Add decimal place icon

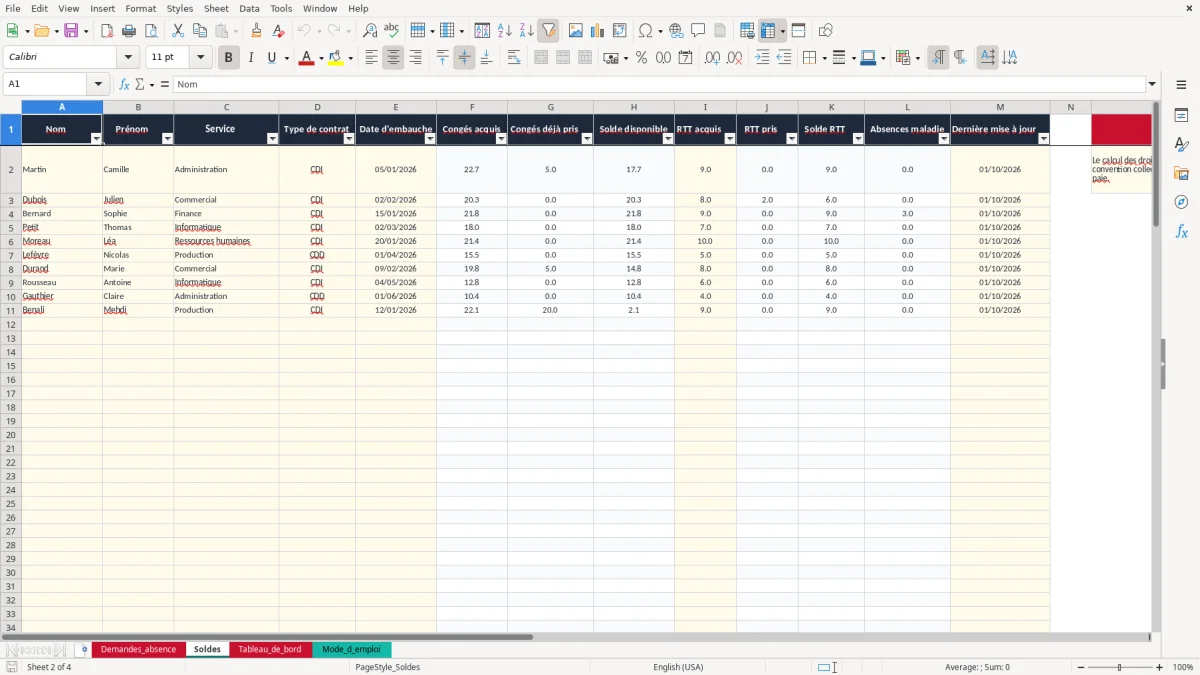click(713, 58)
